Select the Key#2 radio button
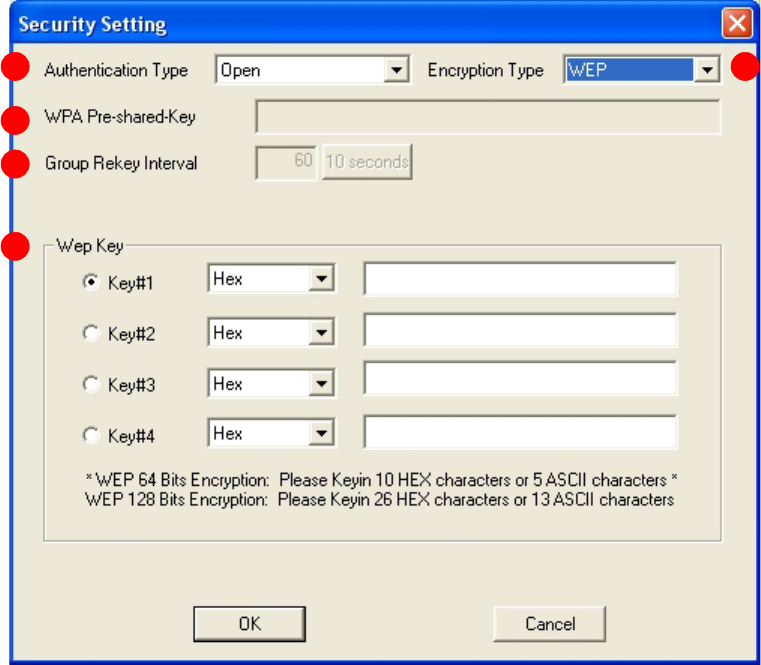 point(91,333)
